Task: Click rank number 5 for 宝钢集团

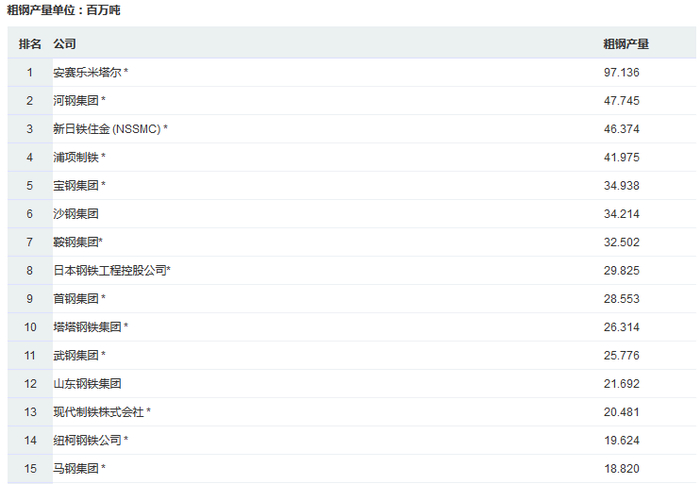Action: 29,185
